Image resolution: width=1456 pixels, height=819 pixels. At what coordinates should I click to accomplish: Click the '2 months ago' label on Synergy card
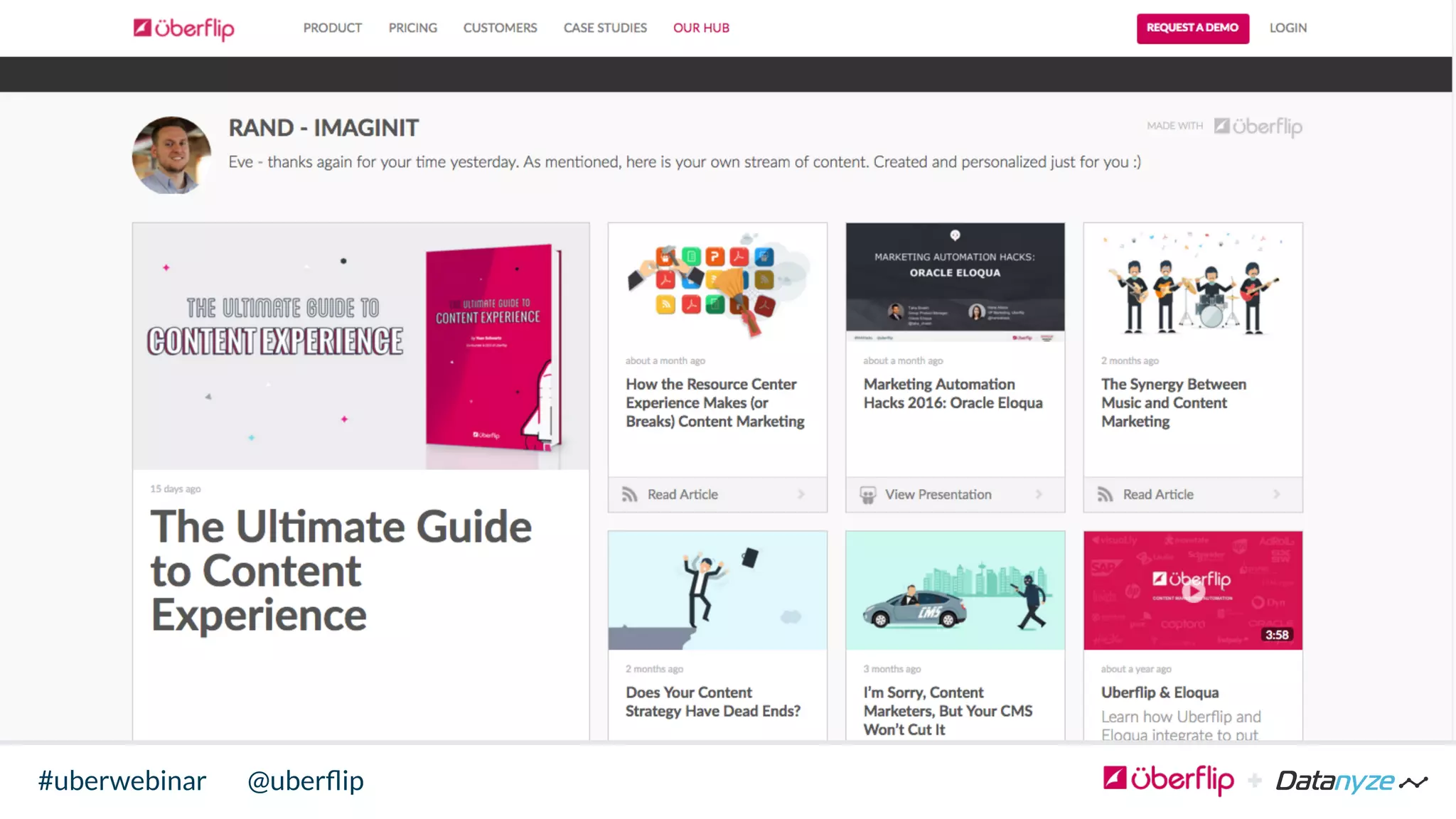[1130, 361]
